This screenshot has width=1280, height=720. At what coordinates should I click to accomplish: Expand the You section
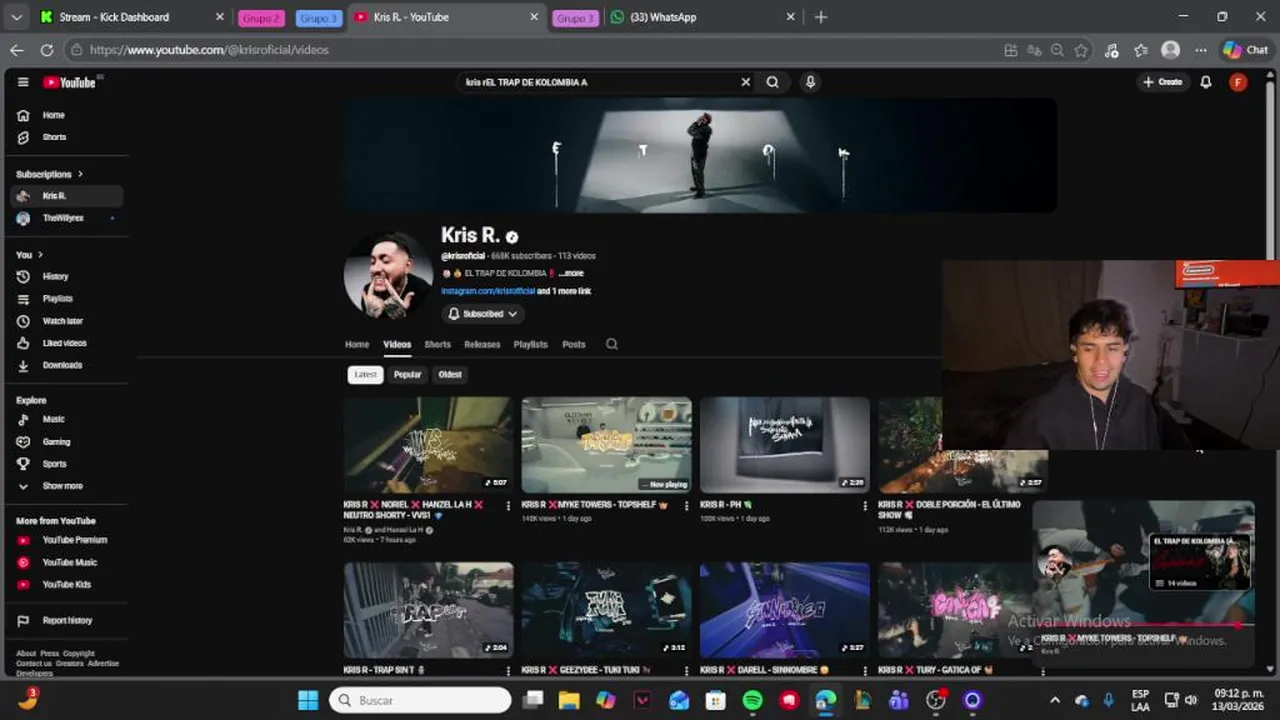point(30,255)
